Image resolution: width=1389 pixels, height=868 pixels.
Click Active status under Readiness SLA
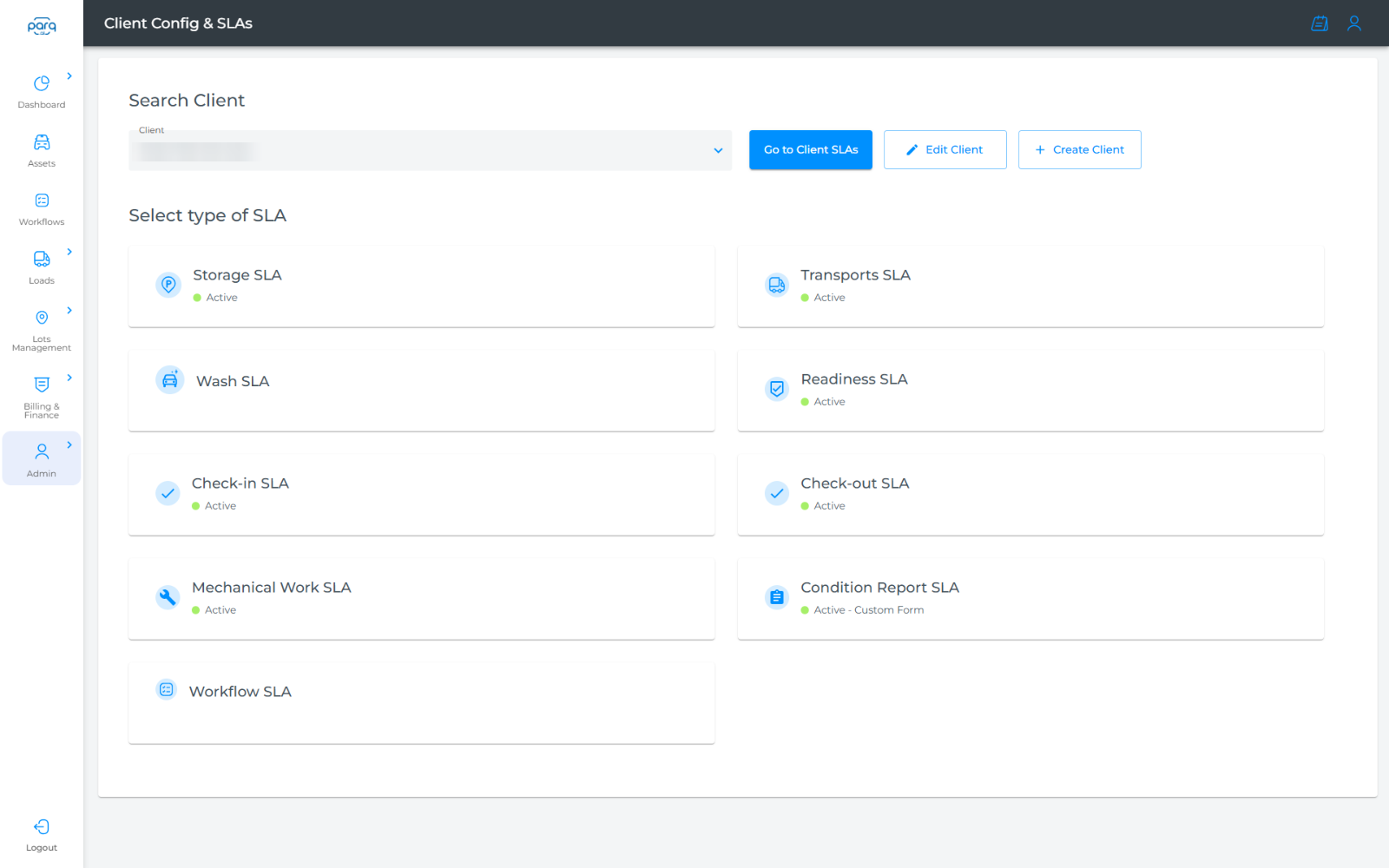point(829,402)
